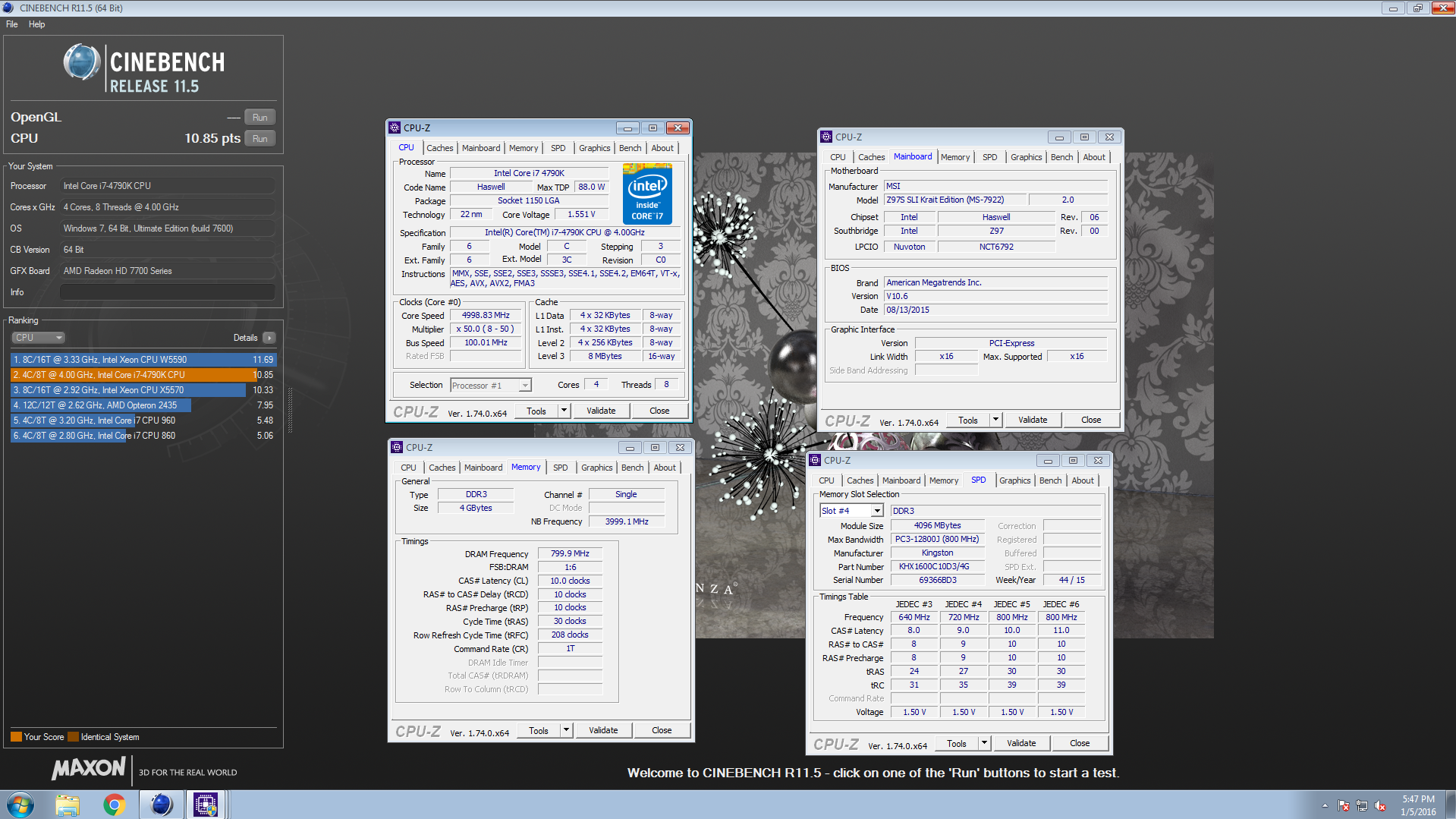The height and width of the screenshot is (819, 1456).
Task: Open Tools dropdown arrow in the Mainboard window
Action: tap(995, 420)
